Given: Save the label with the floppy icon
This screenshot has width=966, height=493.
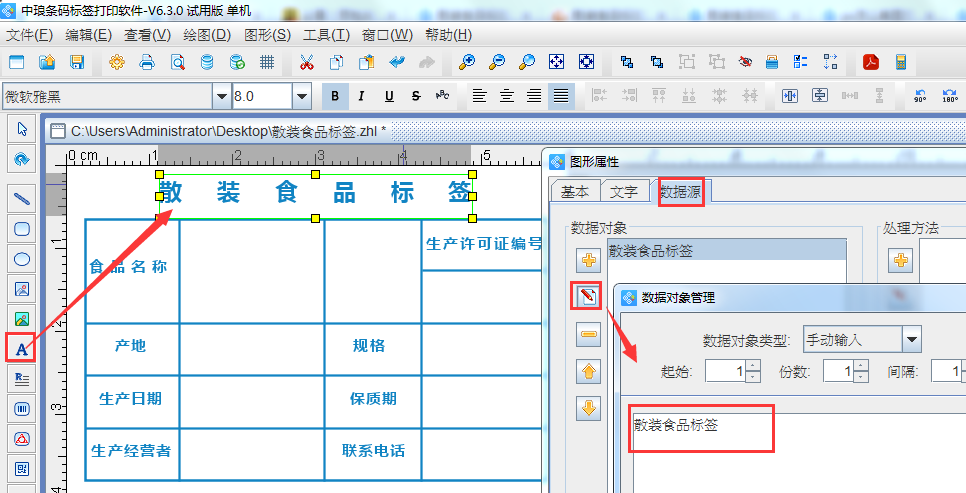Looking at the screenshot, I should click(76, 62).
